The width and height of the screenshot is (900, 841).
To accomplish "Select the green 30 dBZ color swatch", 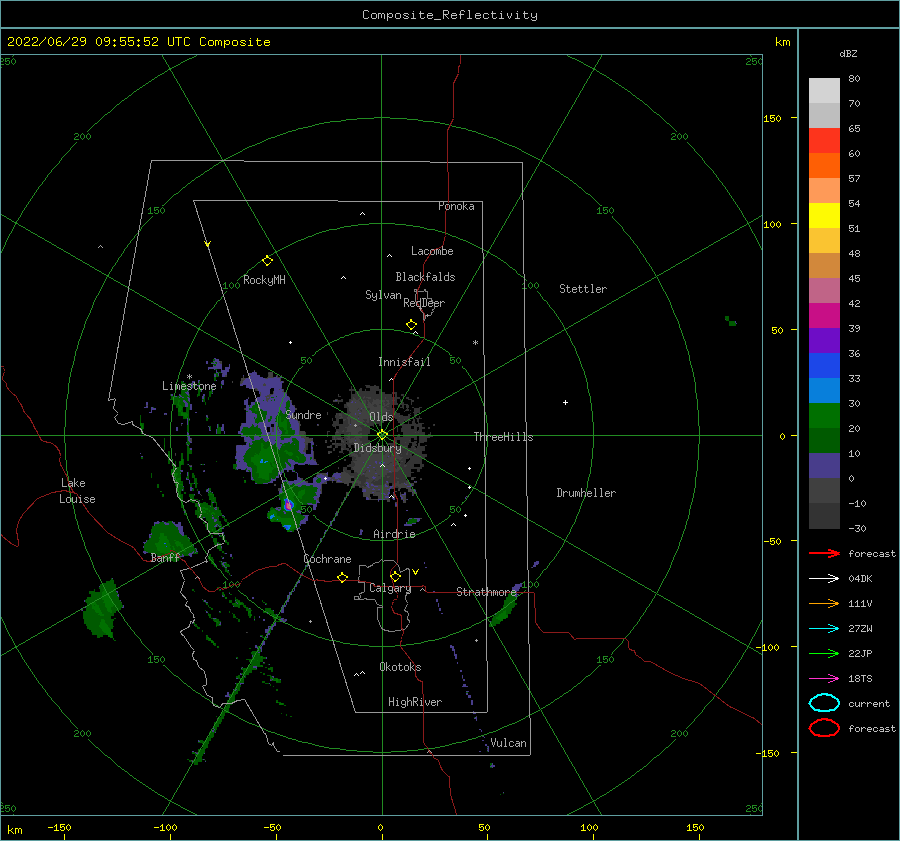I will pos(824,415).
